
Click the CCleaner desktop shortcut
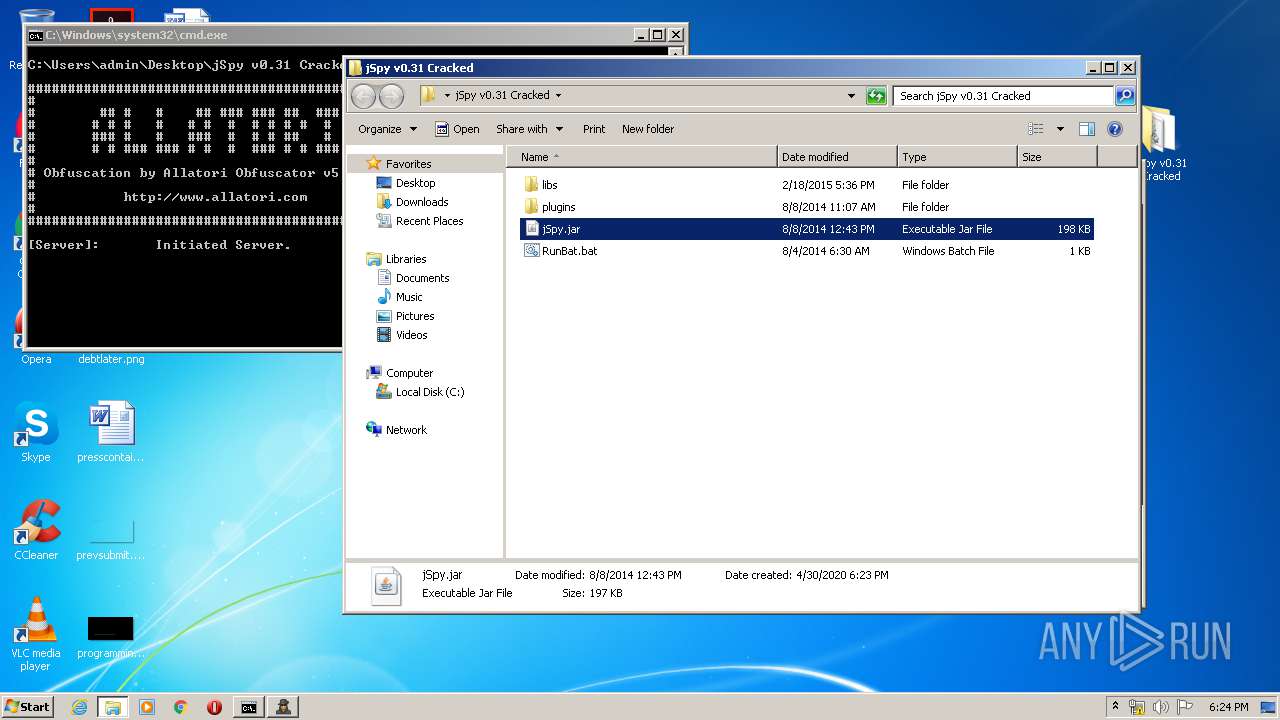tap(36, 530)
